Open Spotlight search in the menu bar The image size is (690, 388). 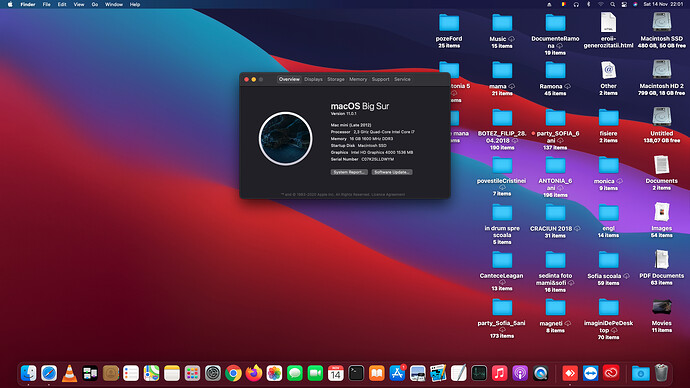click(x=613, y=4)
